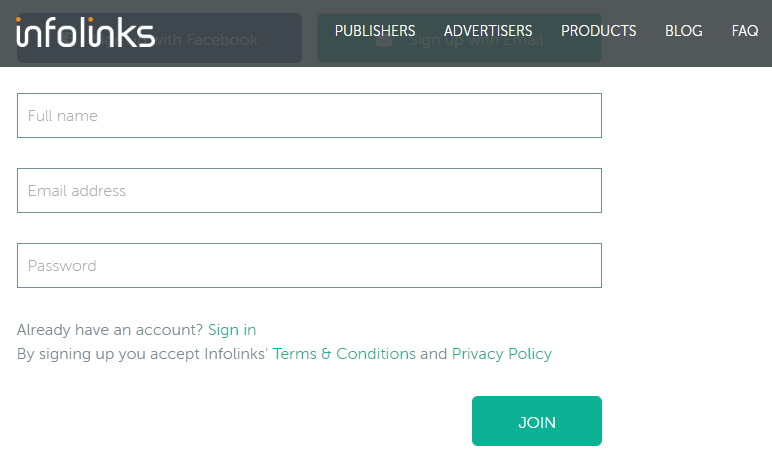Focus the Full name field
Screen dimensions: 772x459
309,116
